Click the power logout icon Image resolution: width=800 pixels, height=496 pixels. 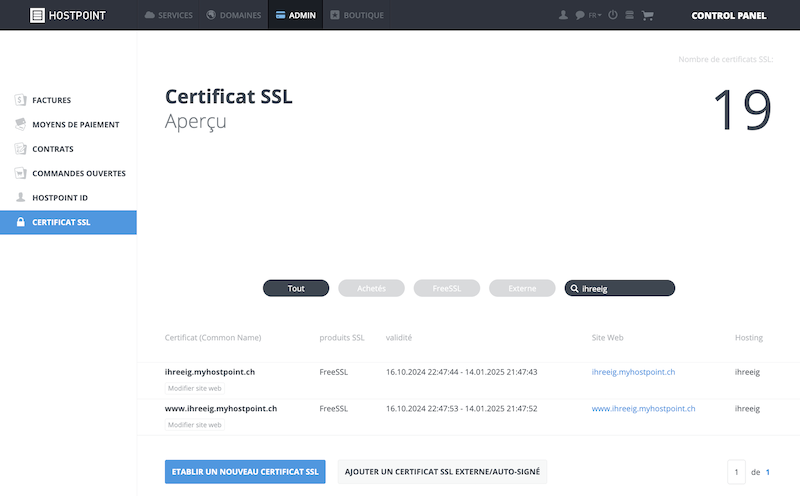(x=613, y=15)
